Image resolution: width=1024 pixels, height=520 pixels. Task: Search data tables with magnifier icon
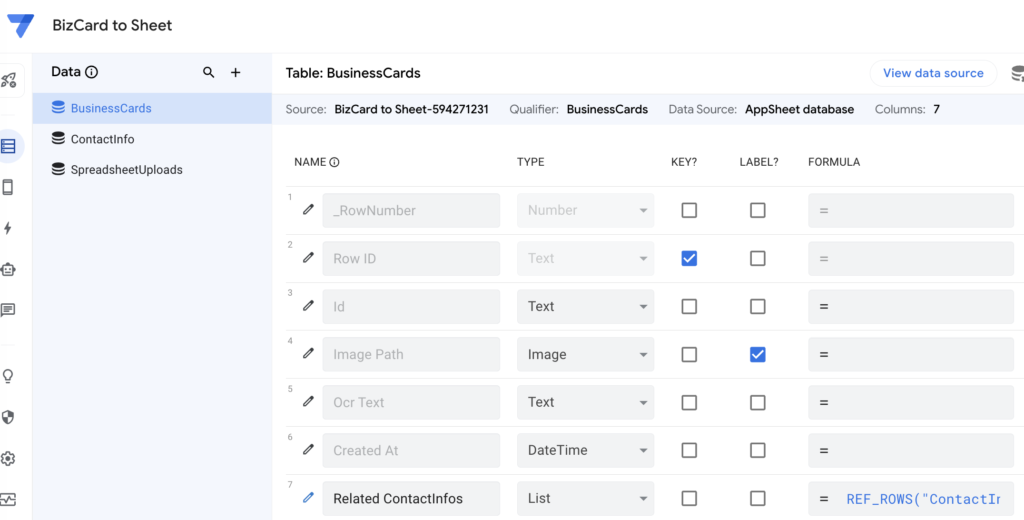click(x=208, y=72)
